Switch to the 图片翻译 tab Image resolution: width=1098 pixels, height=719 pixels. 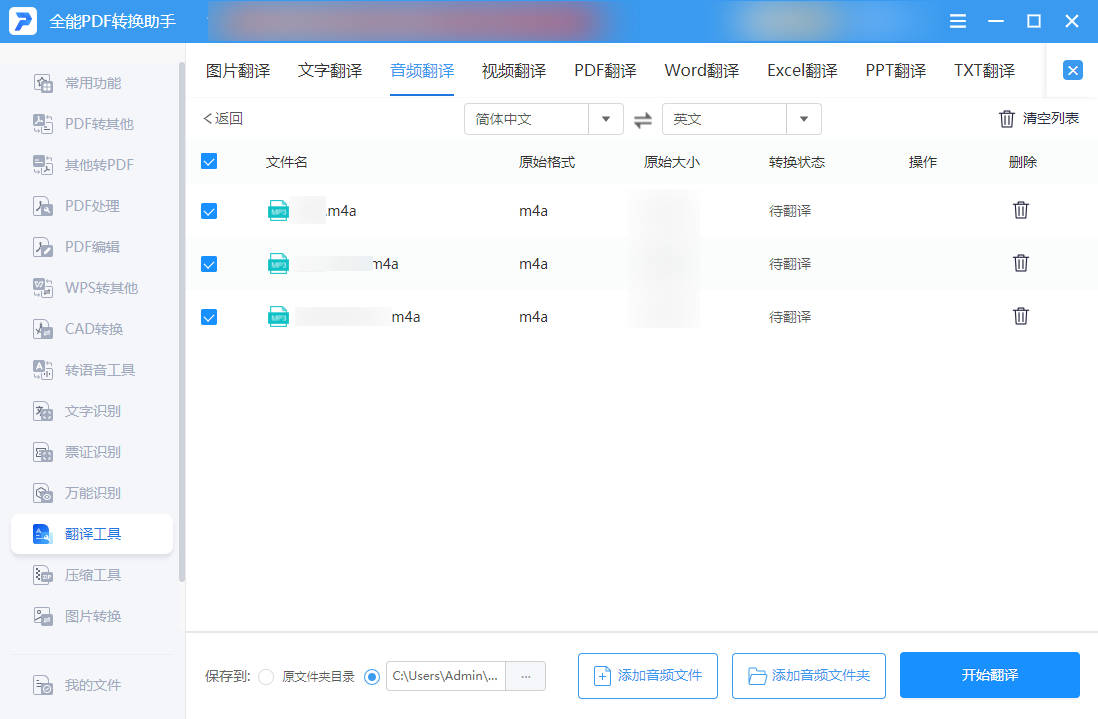click(237, 71)
